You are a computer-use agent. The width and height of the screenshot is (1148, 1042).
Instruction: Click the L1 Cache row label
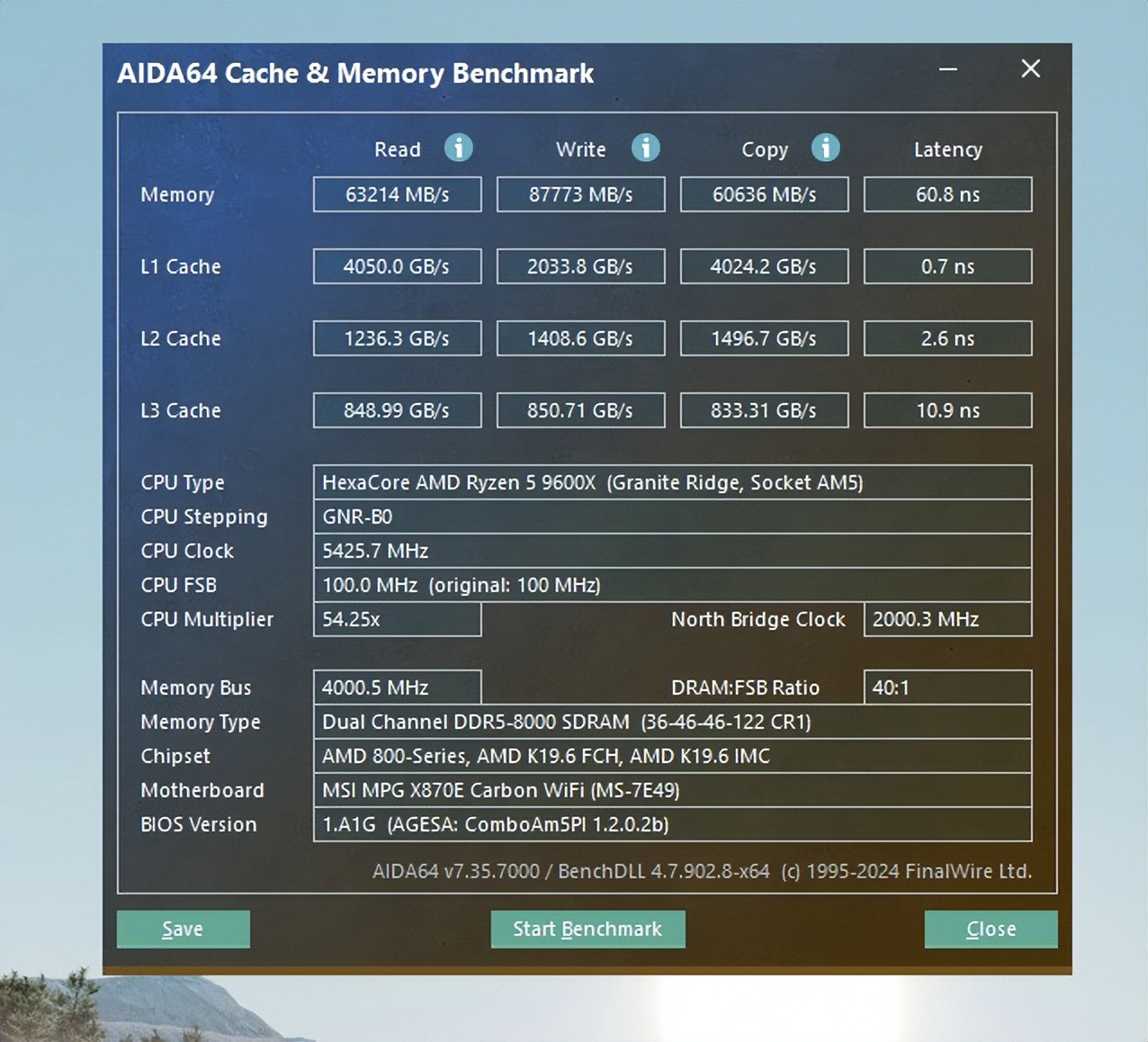pos(181,266)
